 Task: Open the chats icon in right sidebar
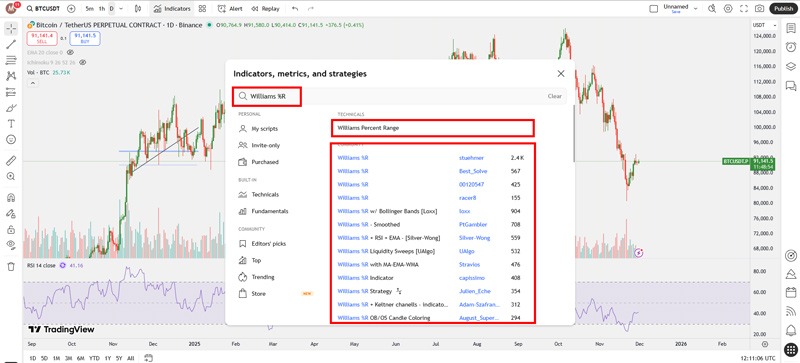click(x=791, y=85)
